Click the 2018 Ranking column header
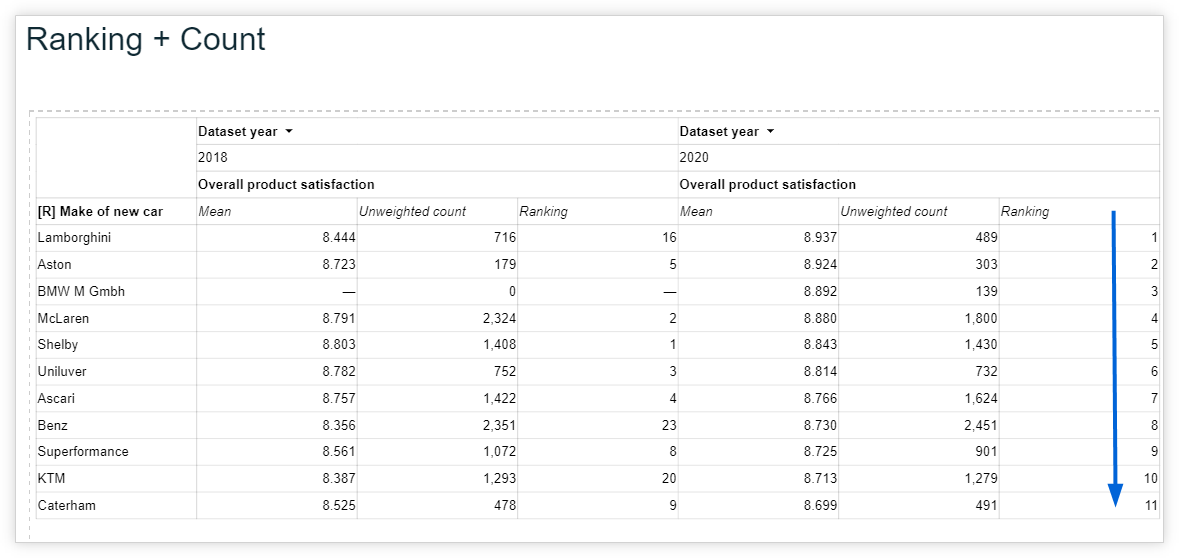The height and width of the screenshot is (558, 1179). tap(543, 212)
